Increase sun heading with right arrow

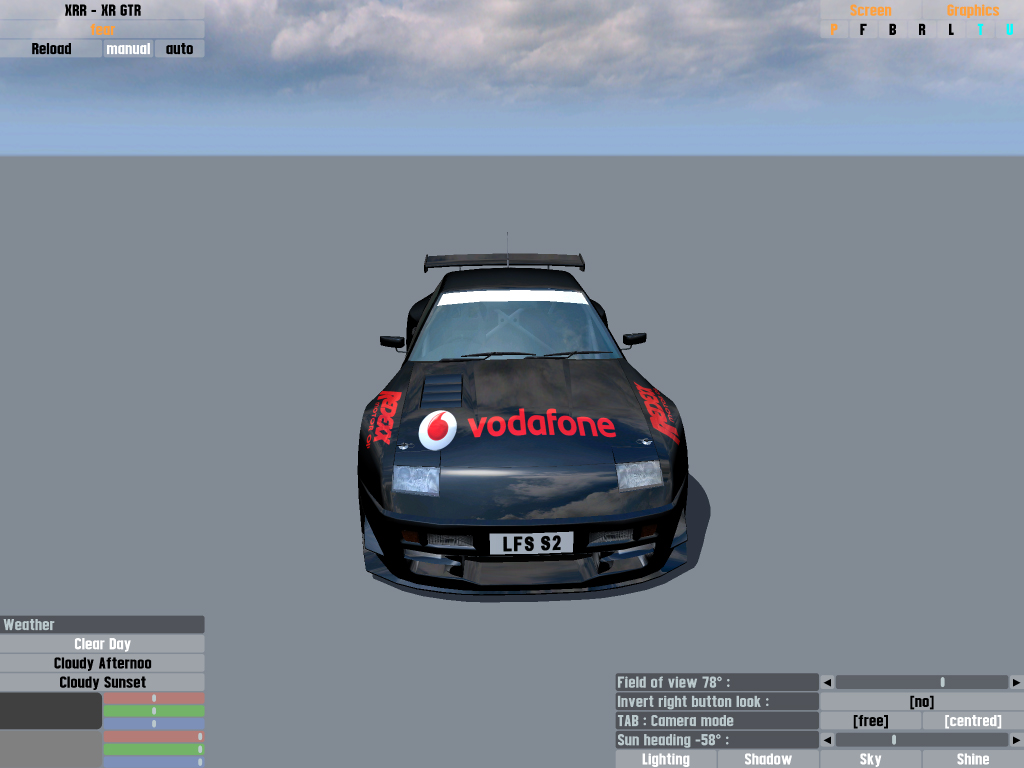[1016, 740]
